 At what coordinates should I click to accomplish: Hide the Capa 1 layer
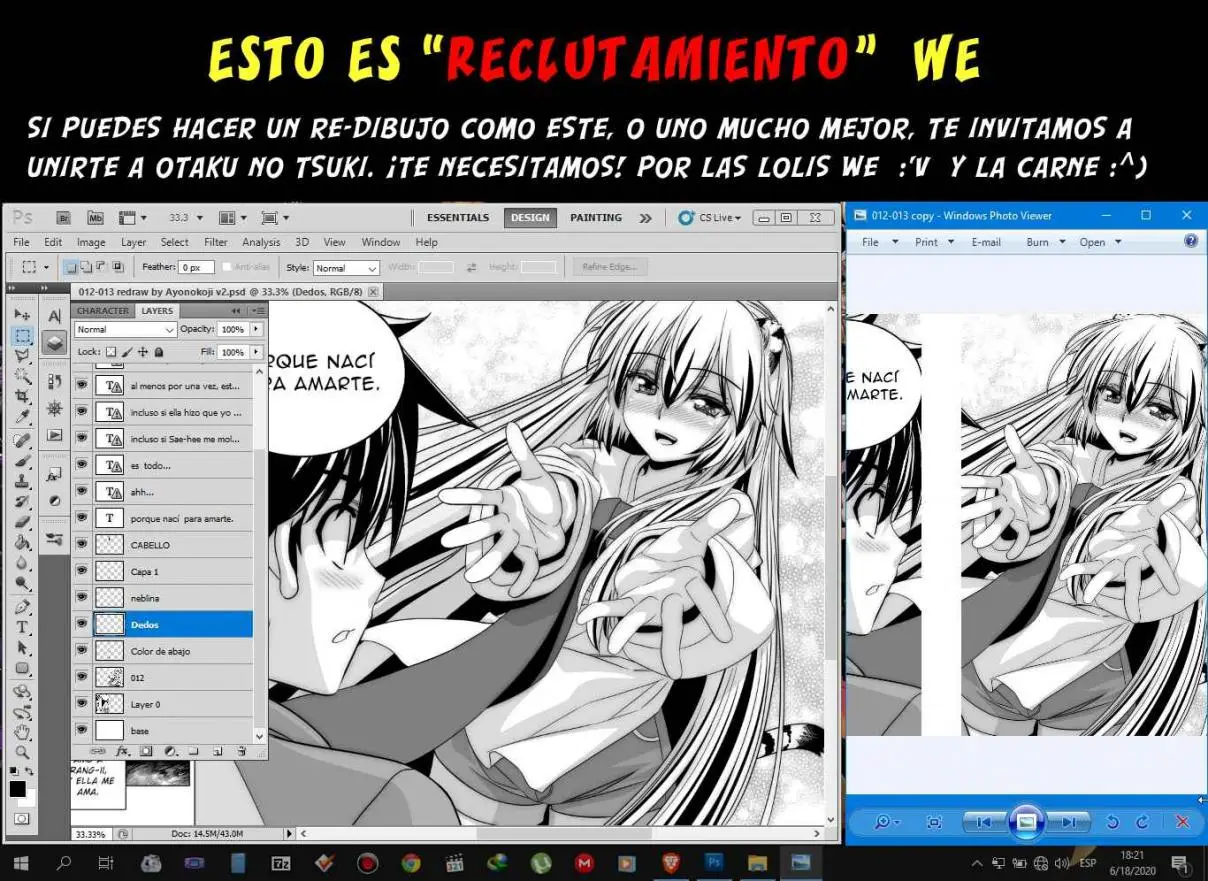[82, 571]
